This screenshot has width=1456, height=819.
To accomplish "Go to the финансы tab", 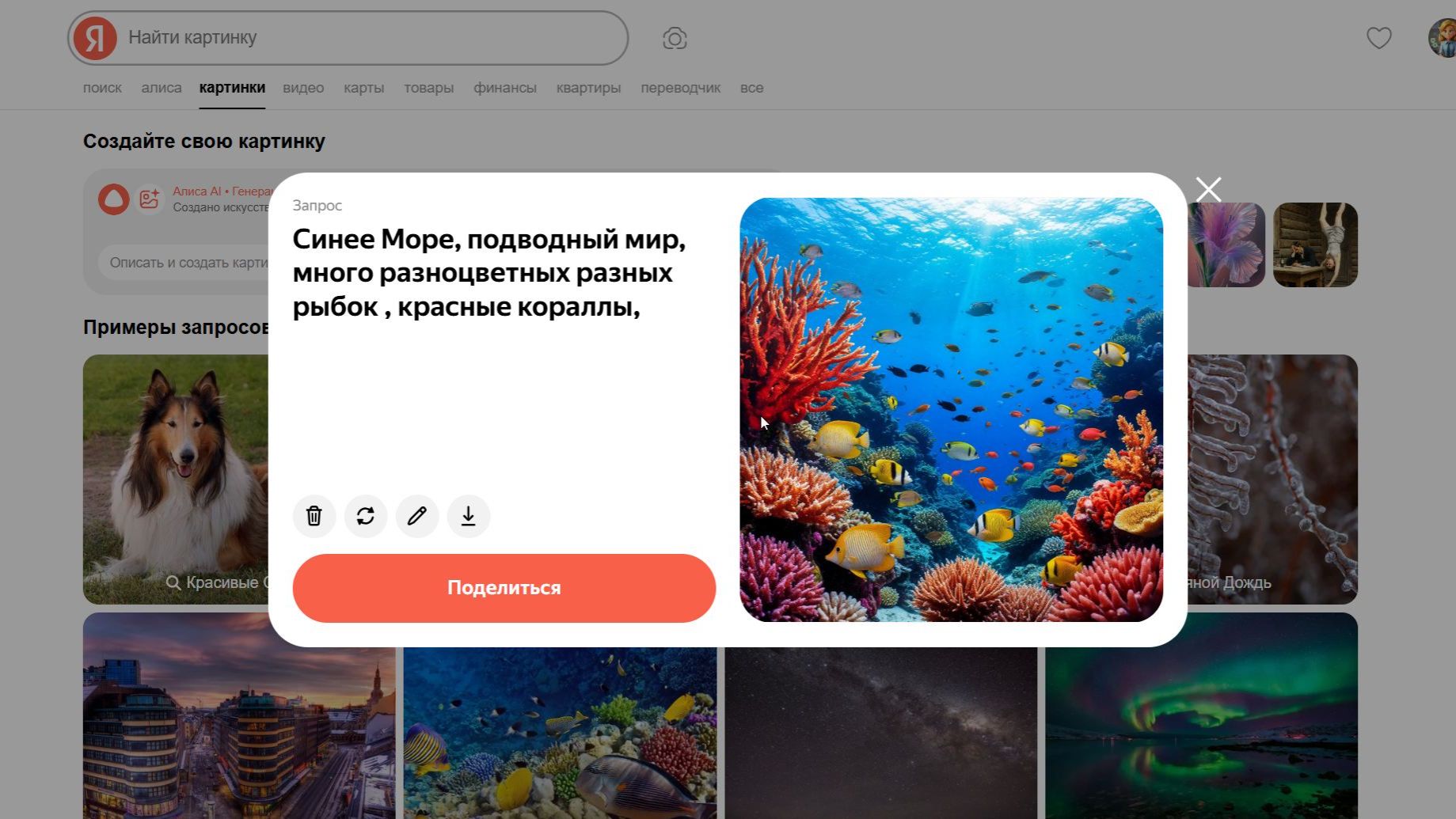I will [x=504, y=88].
